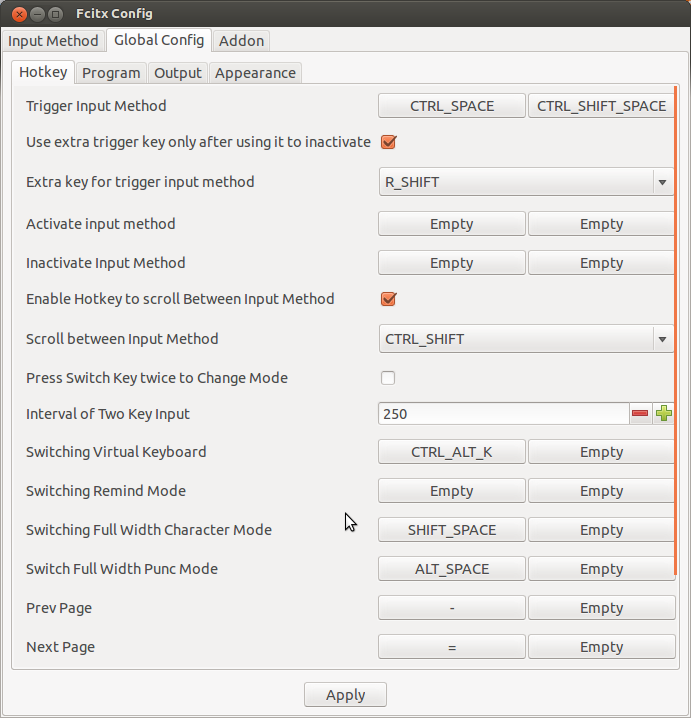Click the Prev Page '-' hotkey button
This screenshot has height=718, width=691.
(x=452, y=607)
